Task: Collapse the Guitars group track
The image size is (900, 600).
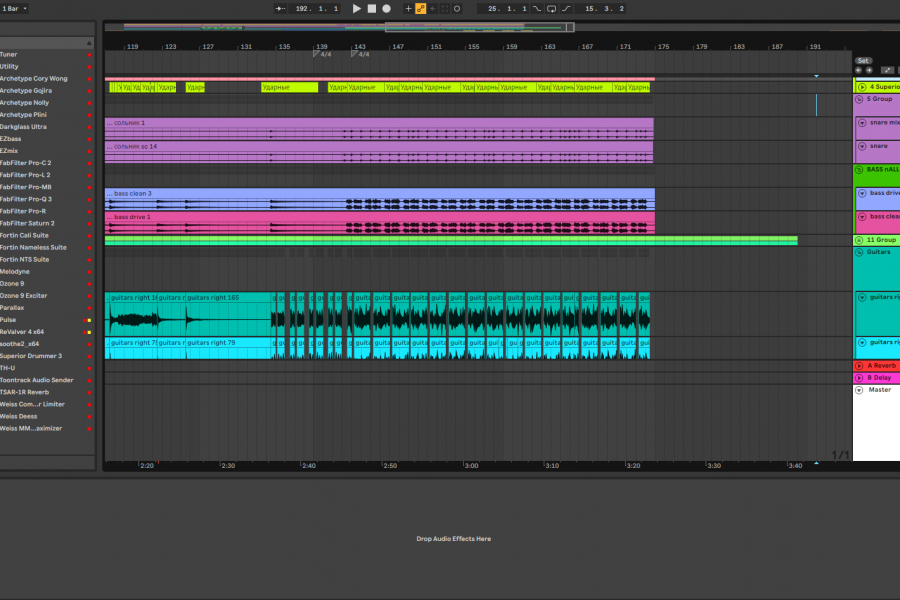Action: point(861,252)
